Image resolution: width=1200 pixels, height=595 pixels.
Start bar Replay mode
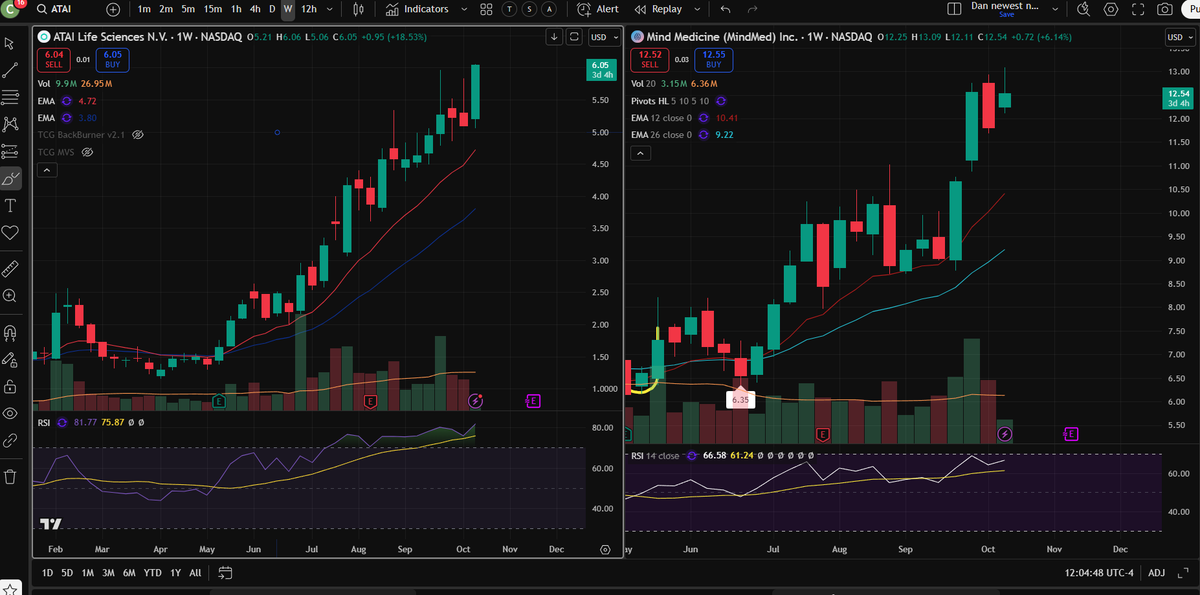[x=656, y=9]
